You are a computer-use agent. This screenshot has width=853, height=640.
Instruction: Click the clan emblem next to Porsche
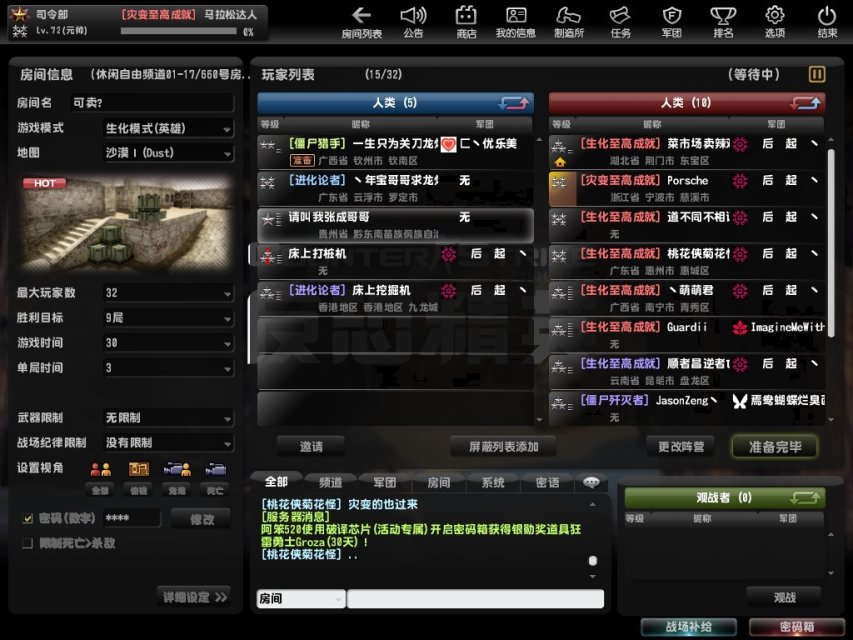[740, 181]
